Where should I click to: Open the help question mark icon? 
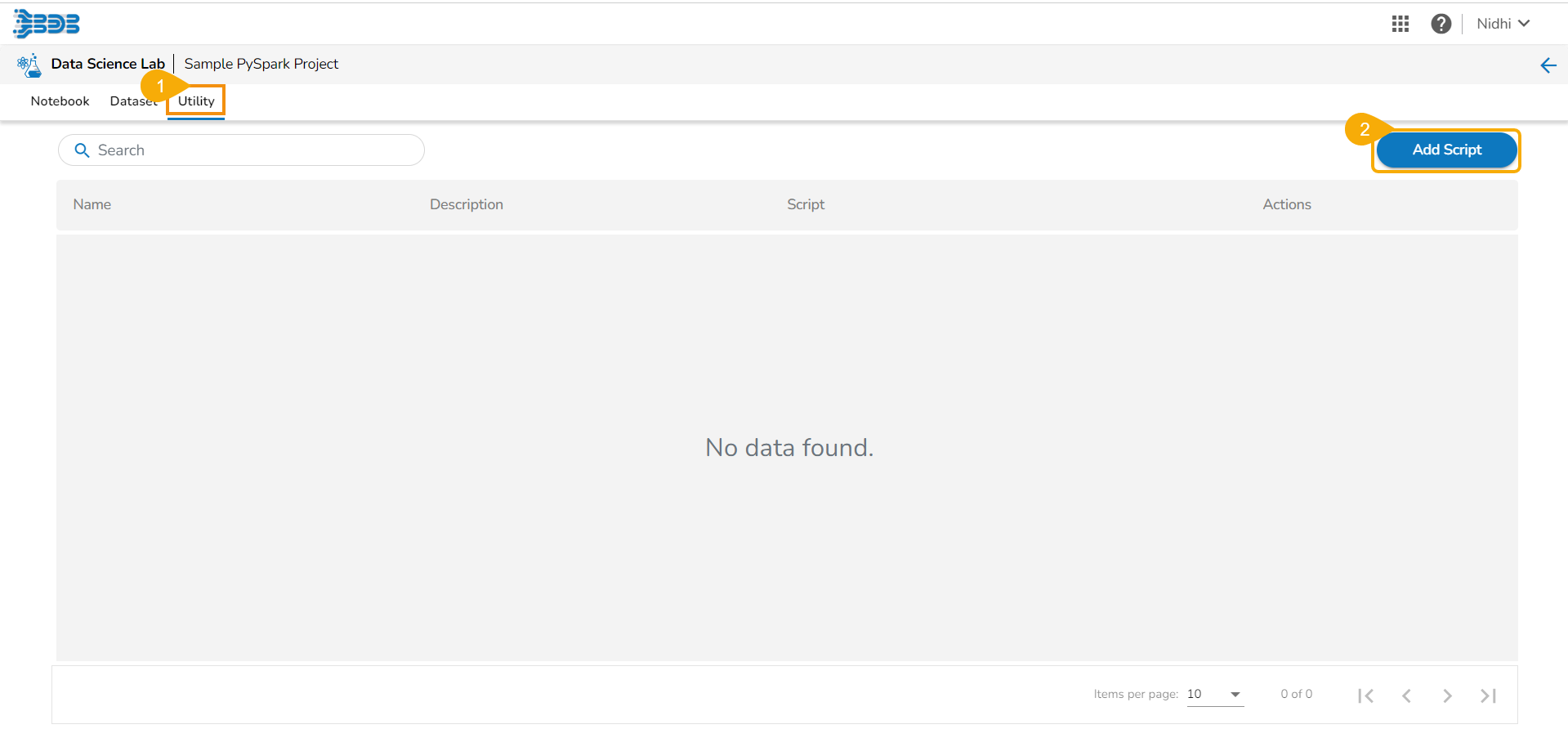(x=1441, y=24)
